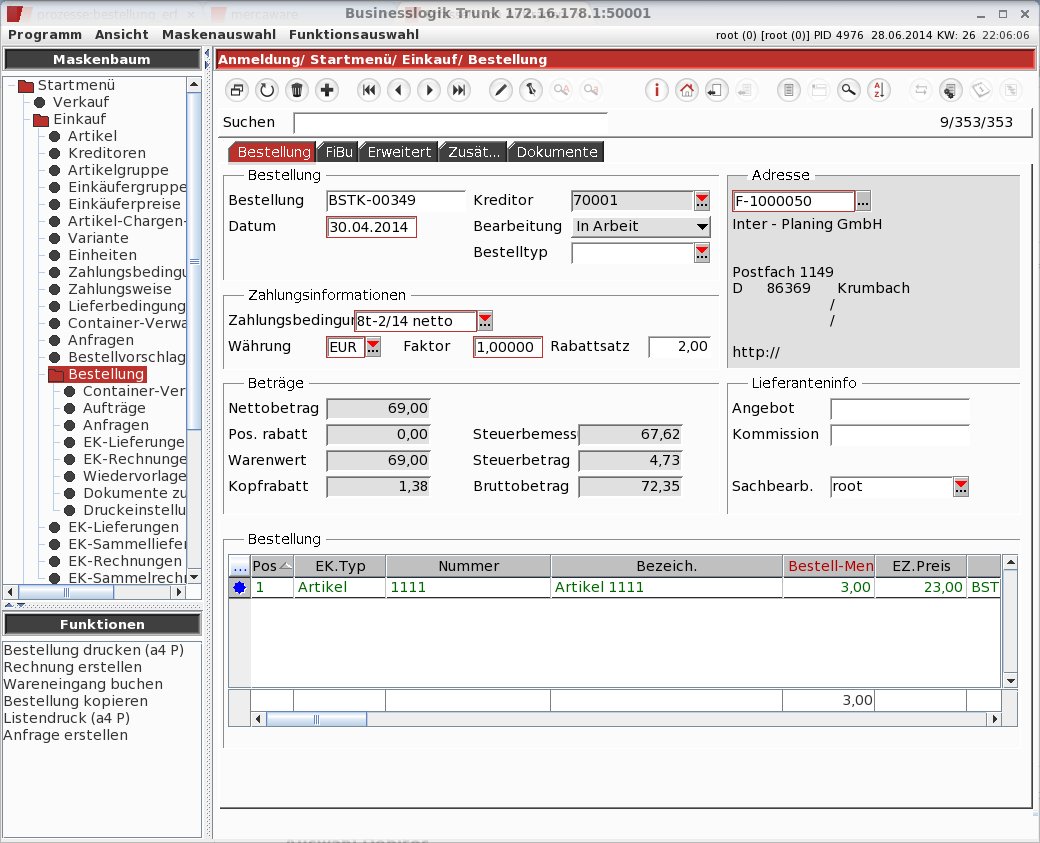The width and height of the screenshot is (1040, 843).
Task: Go to the previous record
Action: [399, 90]
